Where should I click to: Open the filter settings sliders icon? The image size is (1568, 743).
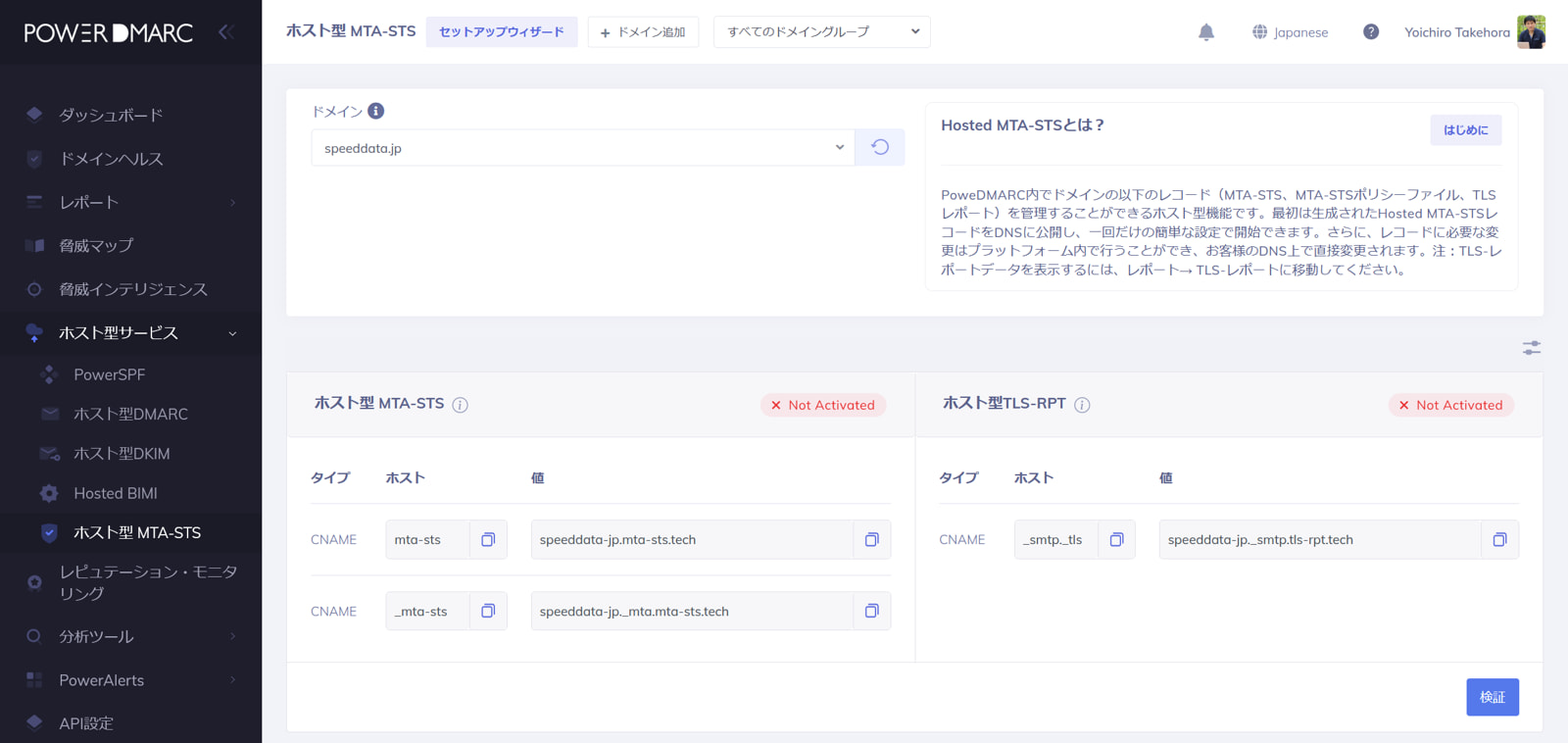1531,348
